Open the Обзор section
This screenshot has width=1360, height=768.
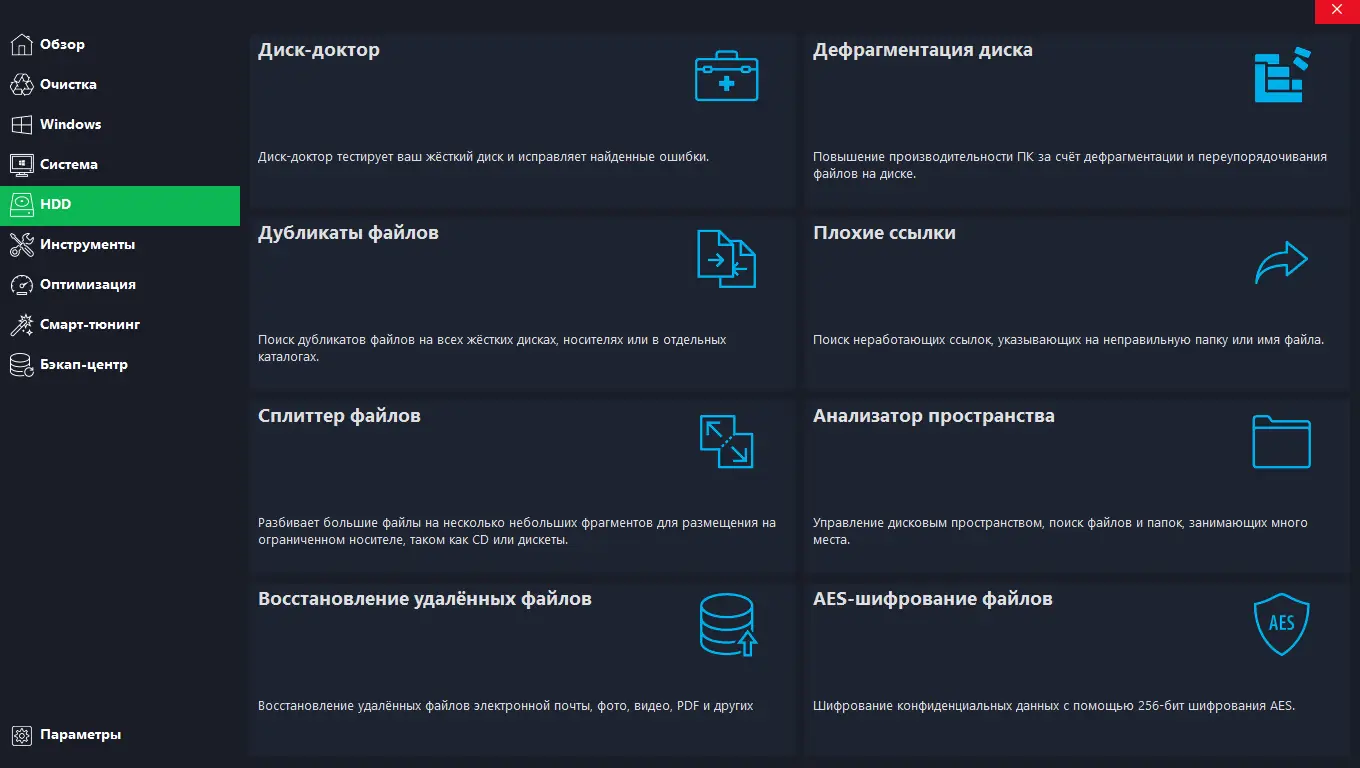click(120, 44)
